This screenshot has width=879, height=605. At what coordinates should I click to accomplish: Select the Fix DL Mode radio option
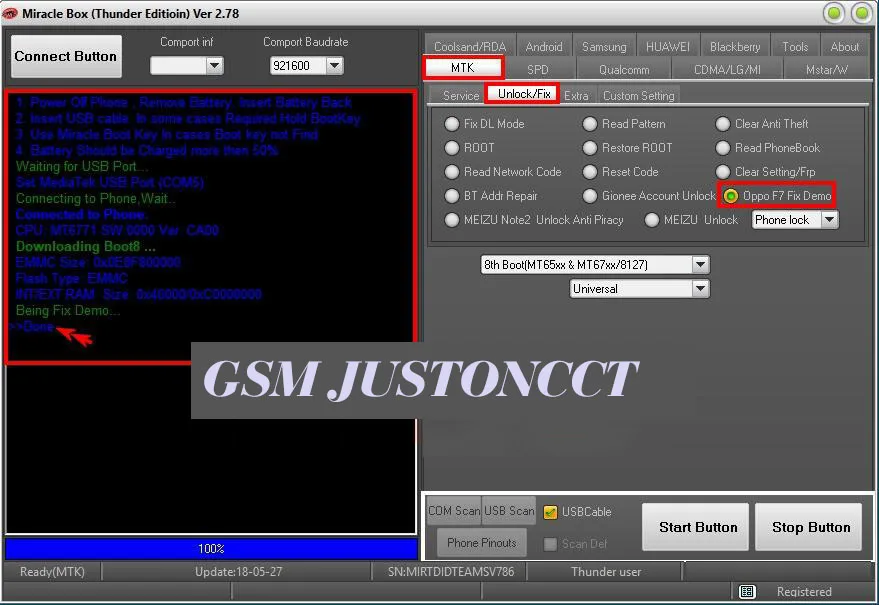point(452,124)
